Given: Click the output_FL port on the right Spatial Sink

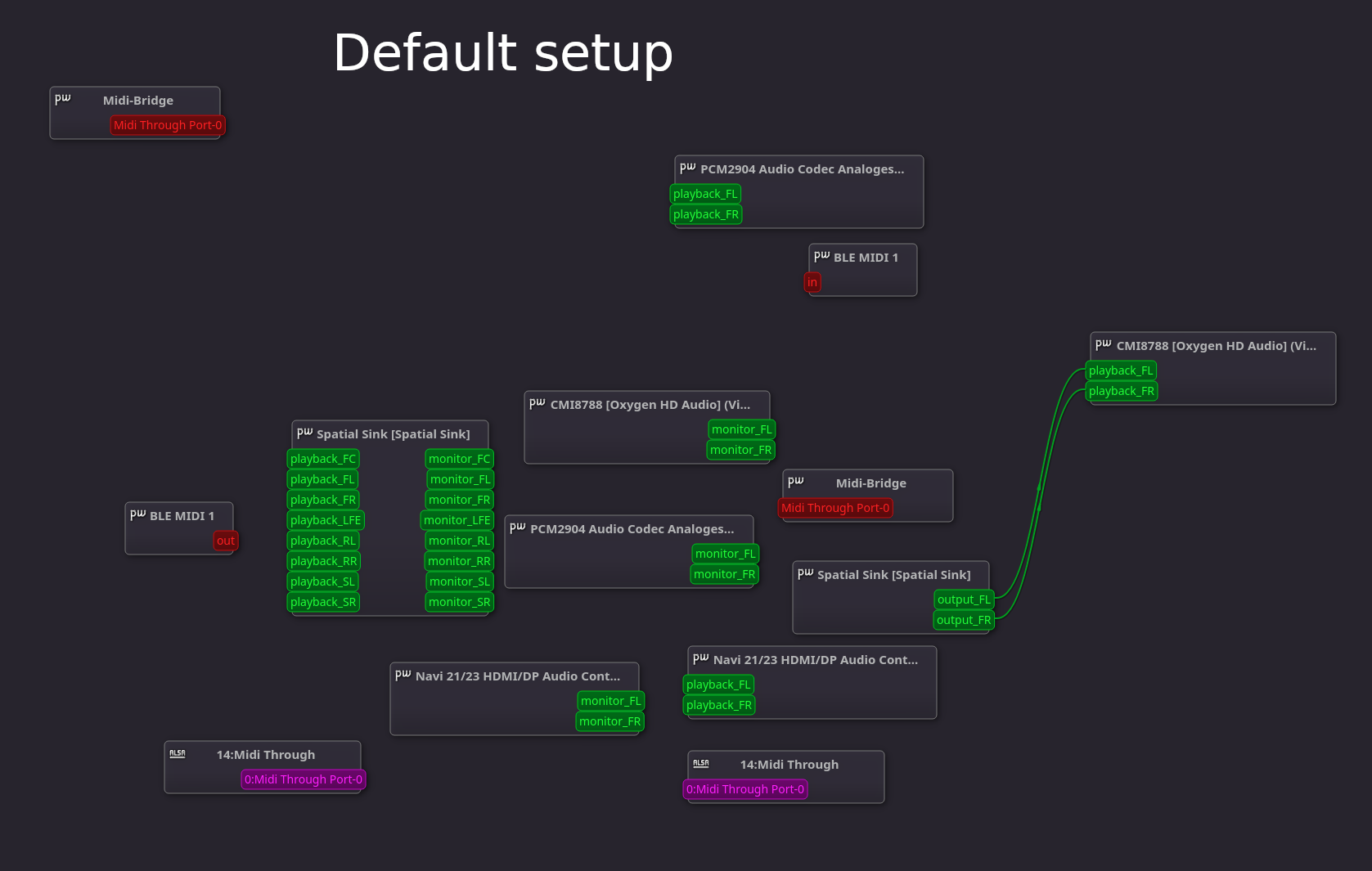Looking at the screenshot, I should point(964,599).
